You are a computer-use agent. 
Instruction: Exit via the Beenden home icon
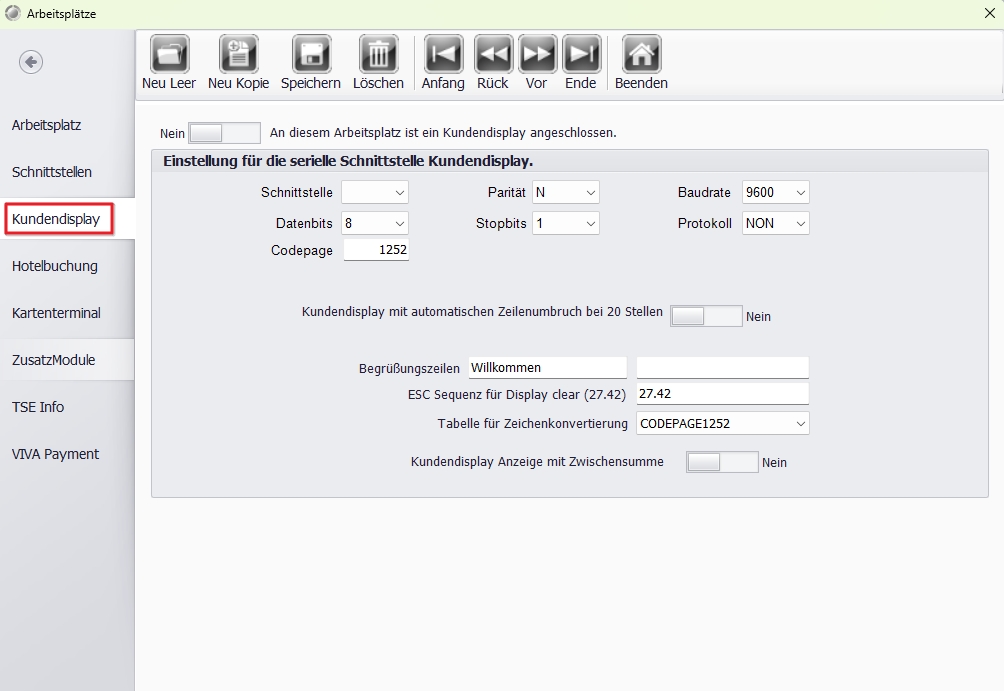click(642, 54)
